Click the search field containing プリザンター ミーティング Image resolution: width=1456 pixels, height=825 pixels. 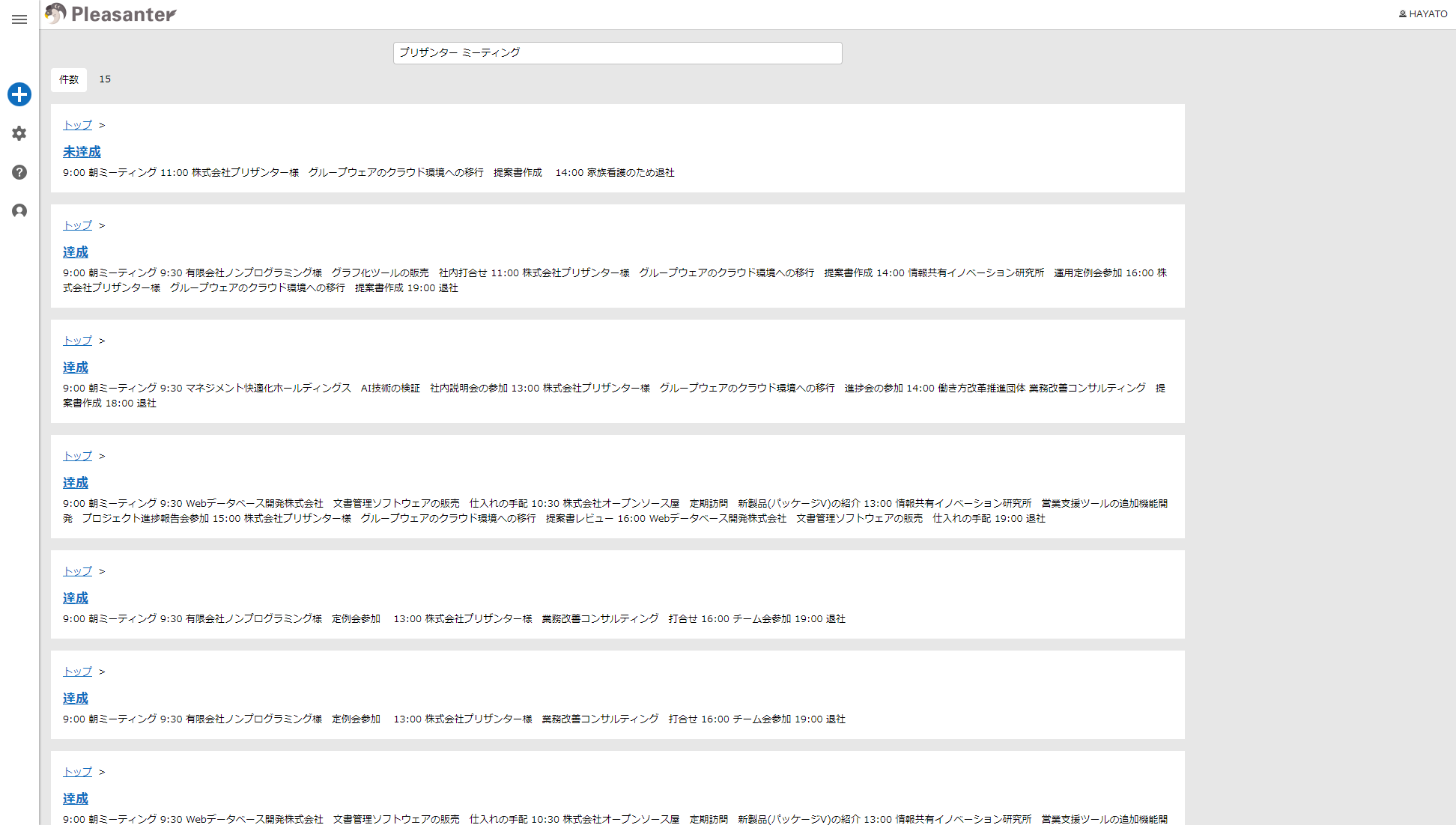(618, 53)
